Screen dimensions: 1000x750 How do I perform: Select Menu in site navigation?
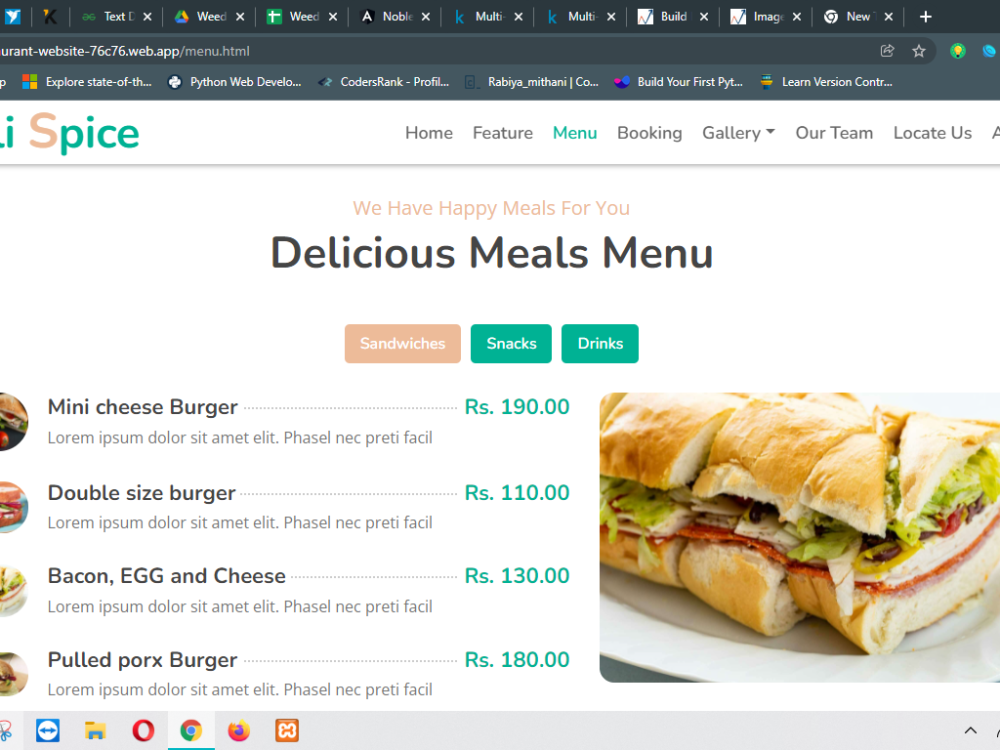point(575,133)
